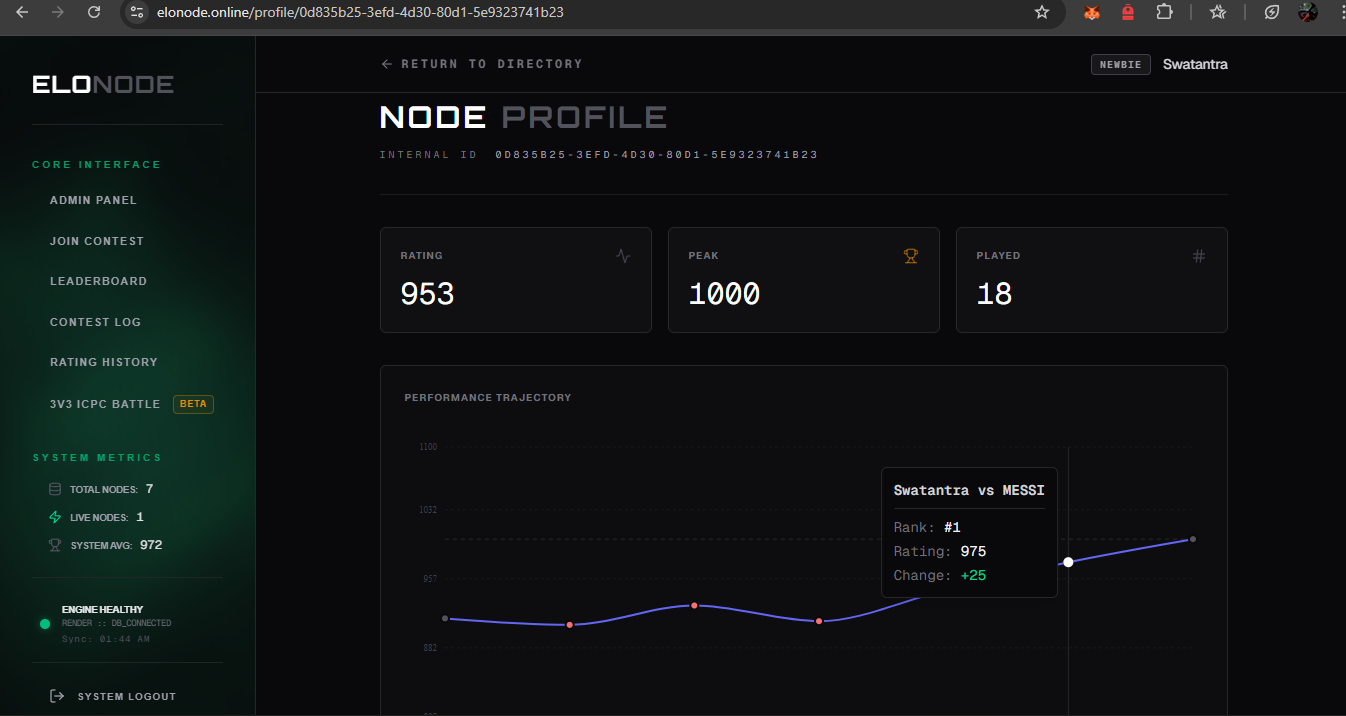Click the first chart point at left end
Viewport: 1346px width, 716px height.
445,618
